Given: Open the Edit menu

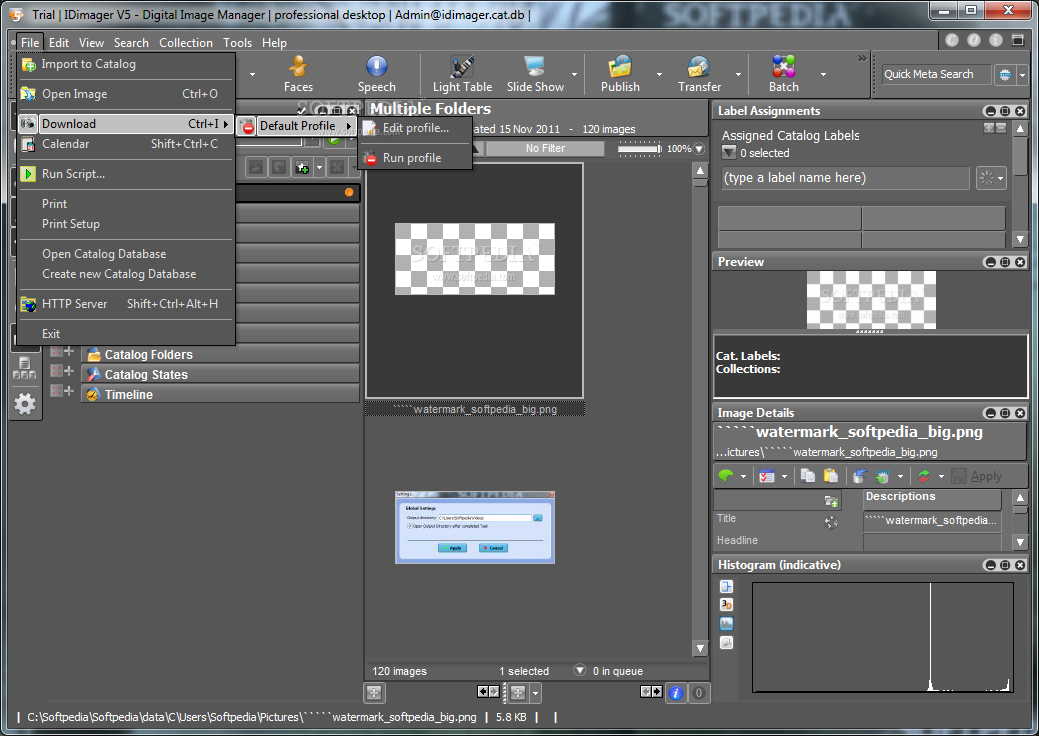Looking at the screenshot, I should click(58, 42).
